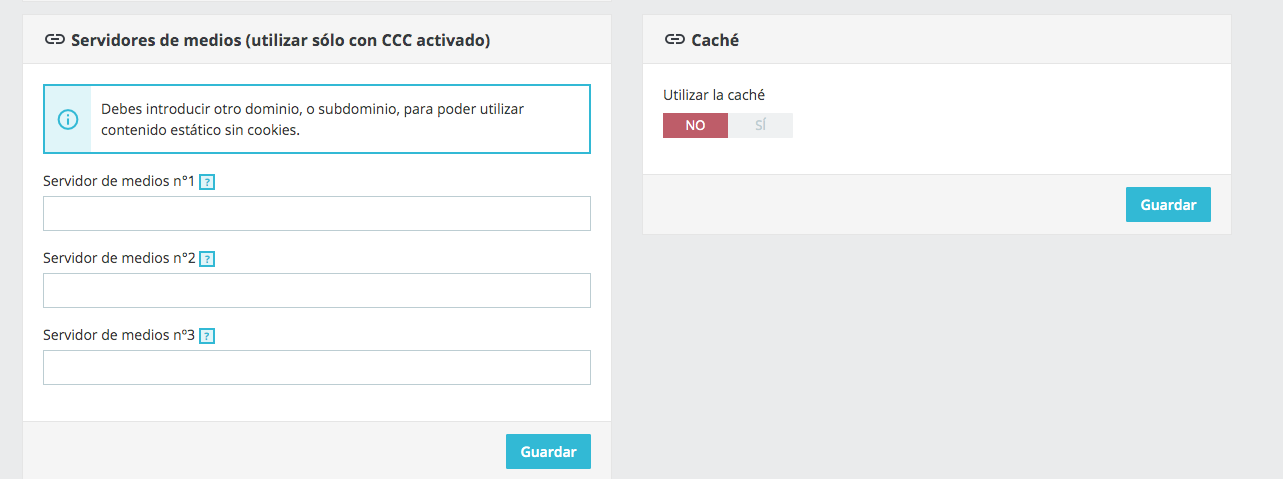
Task: Click the Servidores de medios panel title
Action: 280,40
